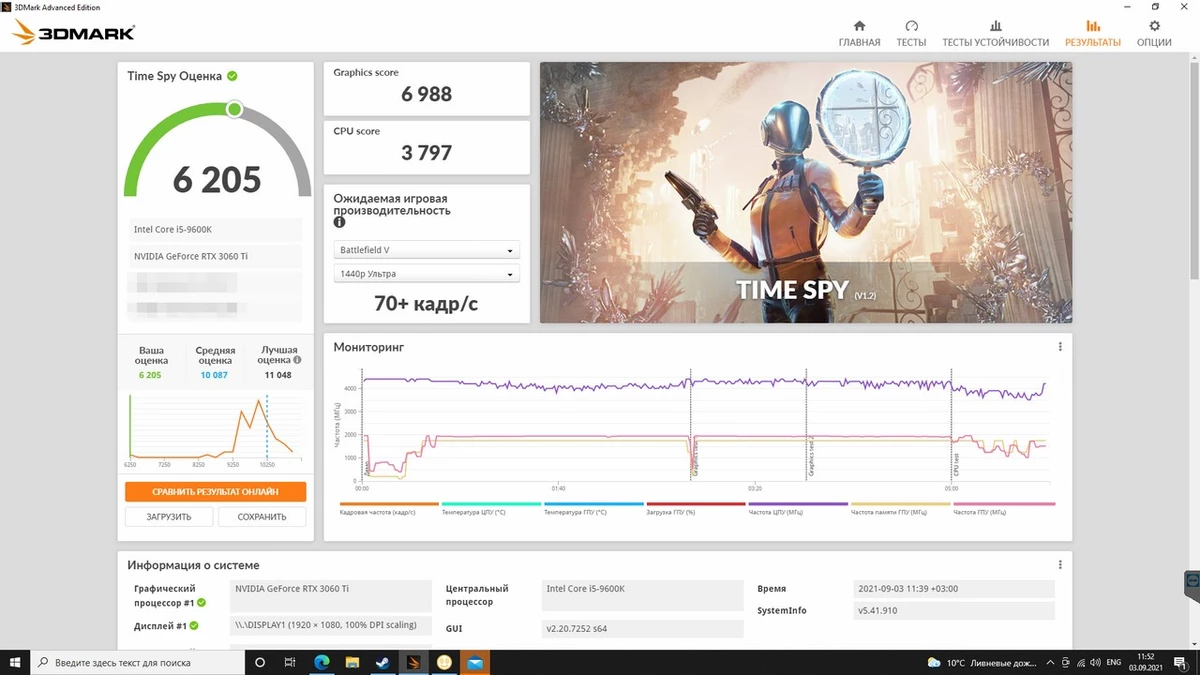
Task: Click the GUI version v2.20.7252 s64
Action: pyautogui.click(x=642, y=629)
